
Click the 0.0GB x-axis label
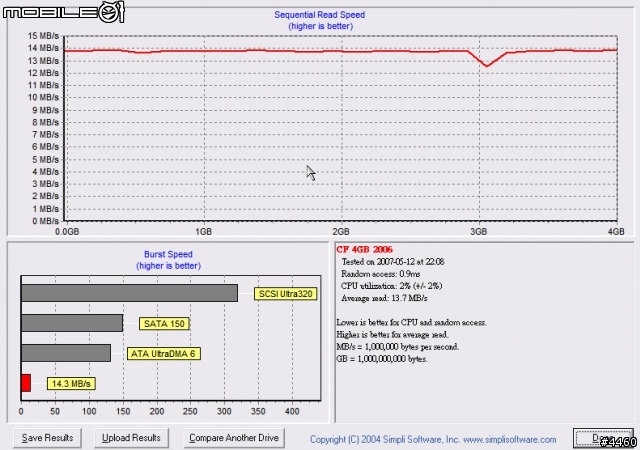pyautogui.click(x=67, y=232)
